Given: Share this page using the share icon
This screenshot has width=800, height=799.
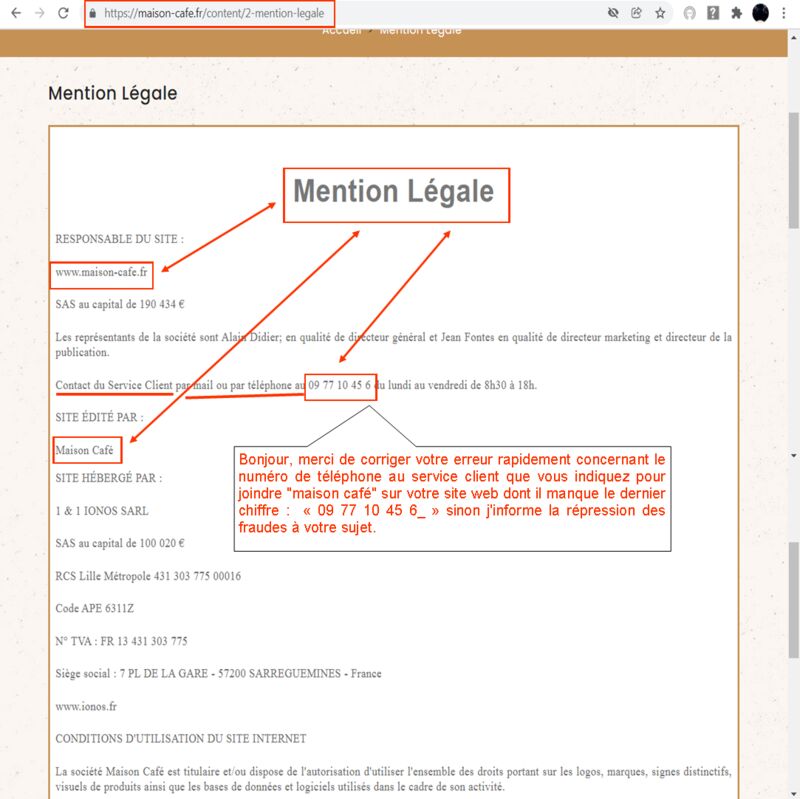Looking at the screenshot, I should tap(636, 13).
